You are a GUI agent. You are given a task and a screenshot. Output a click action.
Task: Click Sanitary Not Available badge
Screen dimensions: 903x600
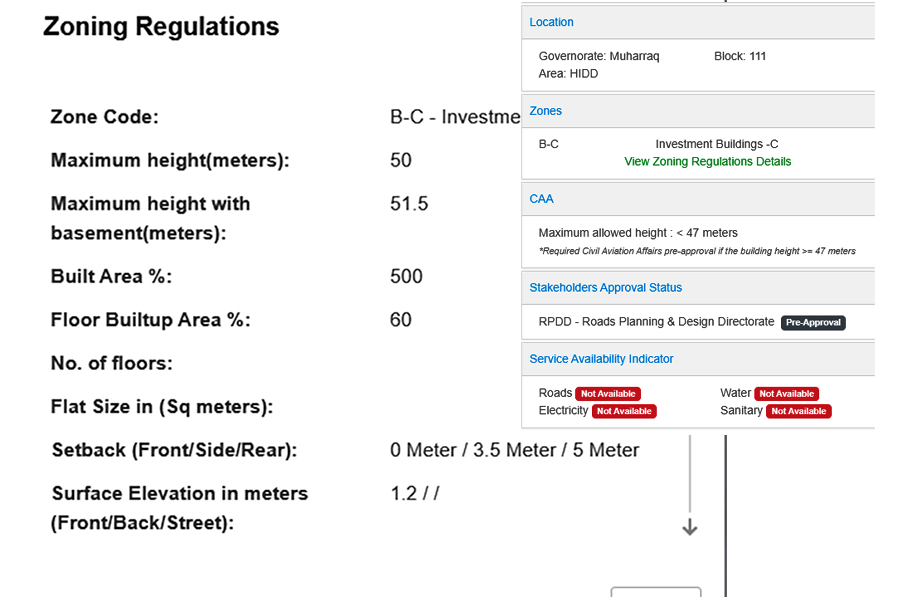coord(799,411)
